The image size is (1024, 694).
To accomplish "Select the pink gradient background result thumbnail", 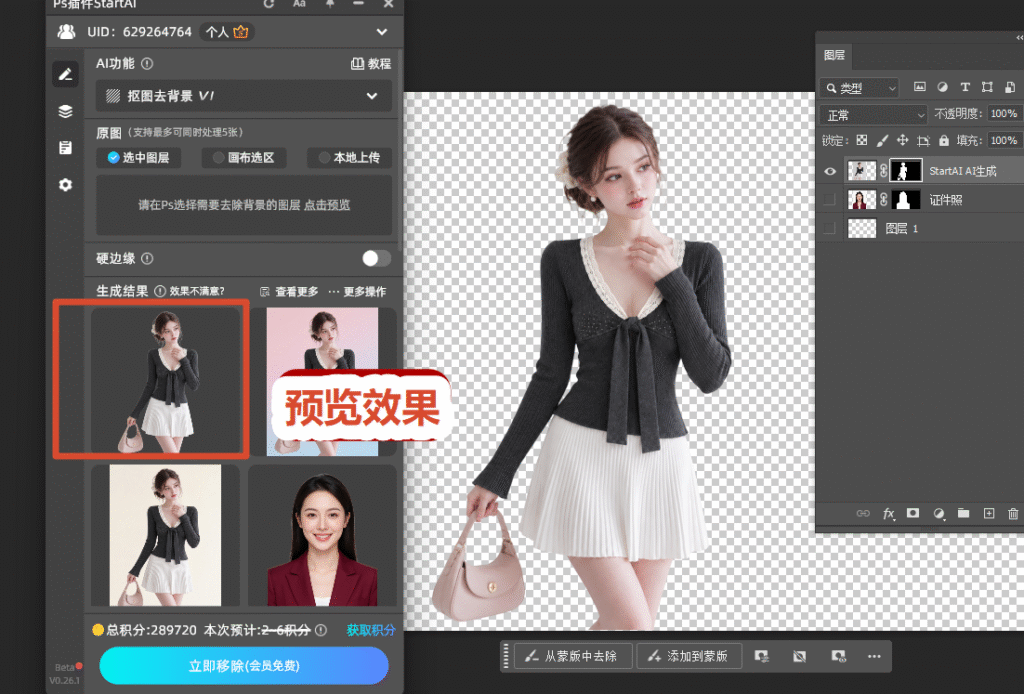I will coord(322,382).
